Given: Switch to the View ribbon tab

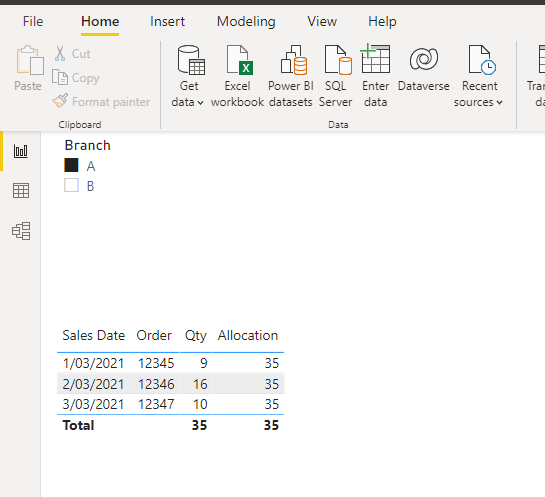Looking at the screenshot, I should point(322,22).
